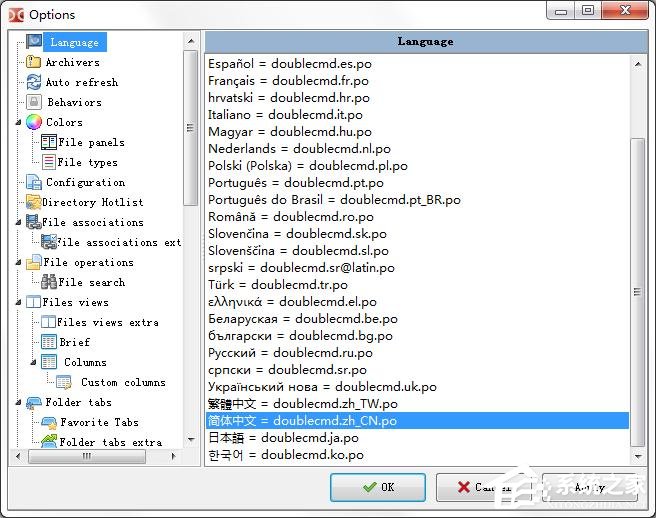Click the Apply button
Screen dimensions: 656x518
(x=590, y=487)
